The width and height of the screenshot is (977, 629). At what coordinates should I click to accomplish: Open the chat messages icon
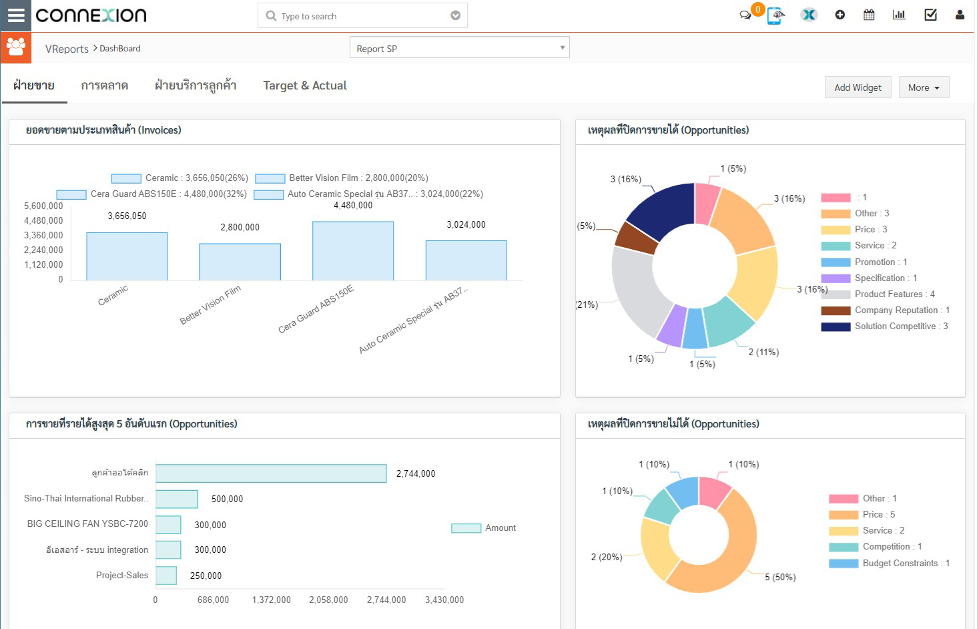tap(745, 15)
